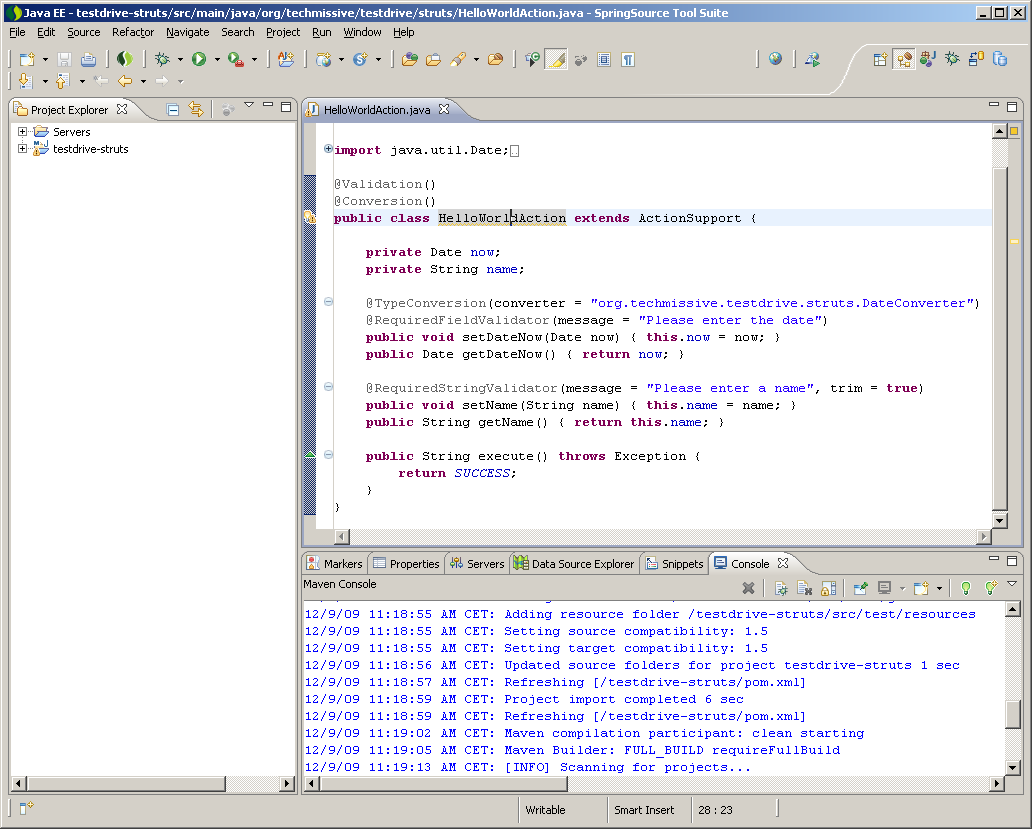Click Open Perspective icon

pyautogui.click(x=880, y=60)
